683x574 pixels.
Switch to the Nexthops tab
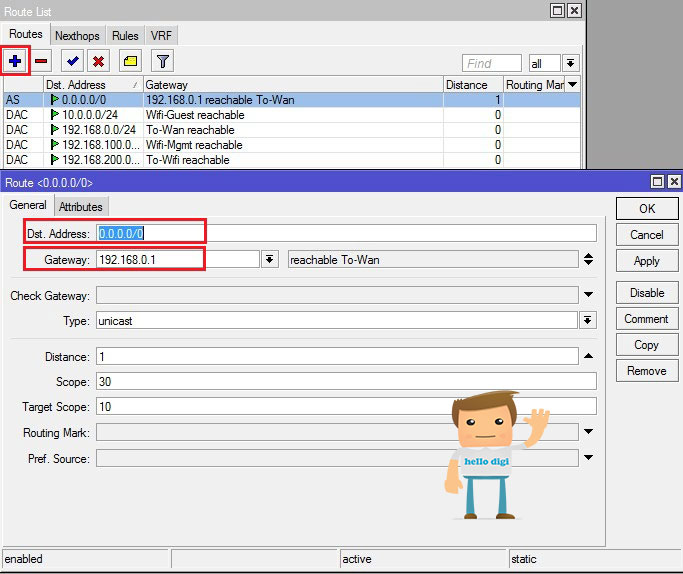pos(77,36)
